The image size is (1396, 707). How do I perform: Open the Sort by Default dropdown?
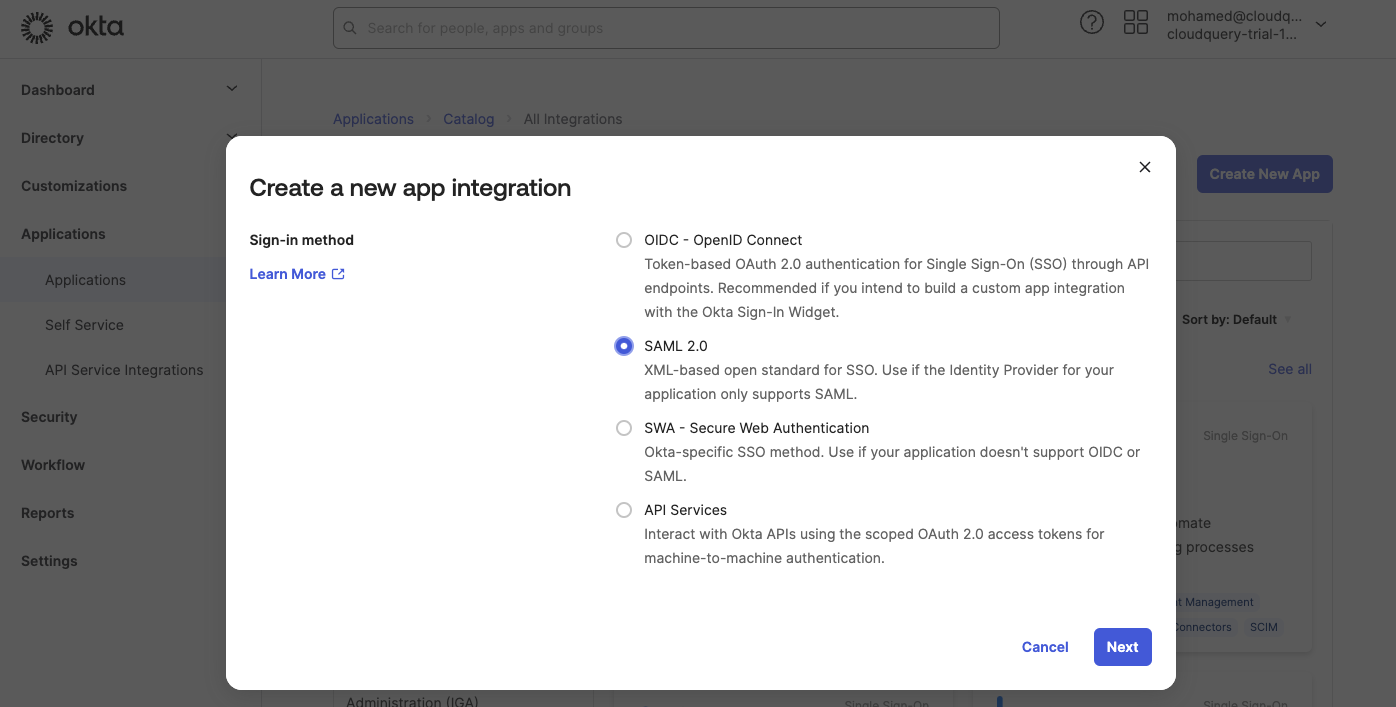pos(1236,320)
